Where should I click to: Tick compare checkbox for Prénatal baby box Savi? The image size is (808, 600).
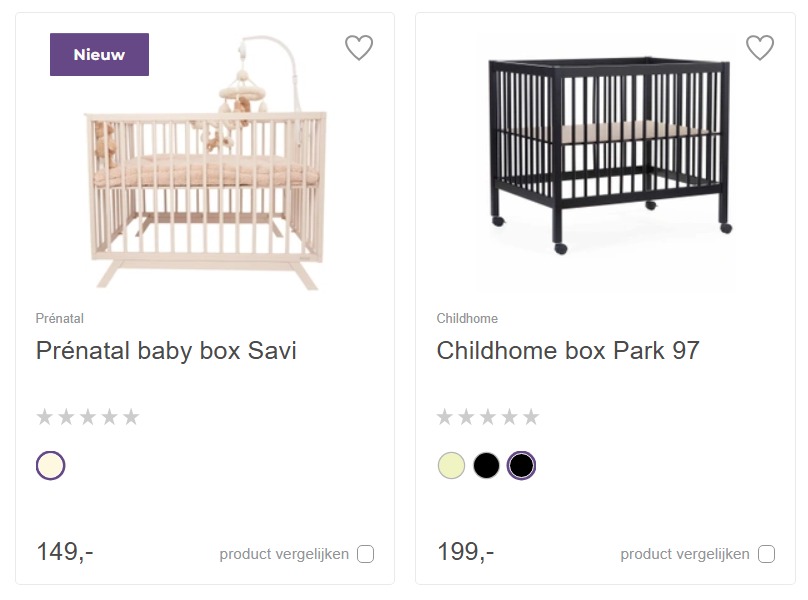click(x=365, y=554)
